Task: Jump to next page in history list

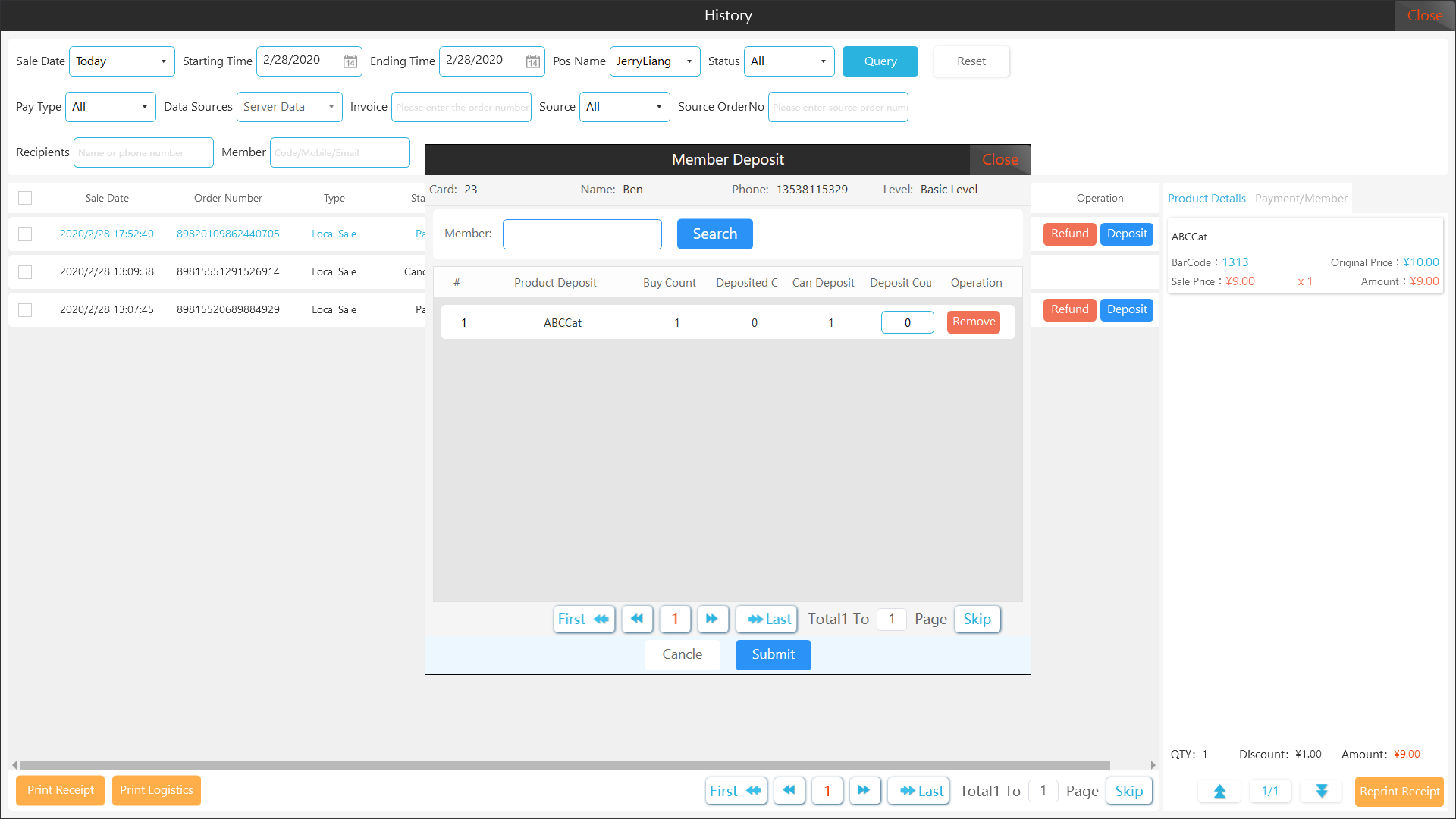Action: click(x=864, y=790)
